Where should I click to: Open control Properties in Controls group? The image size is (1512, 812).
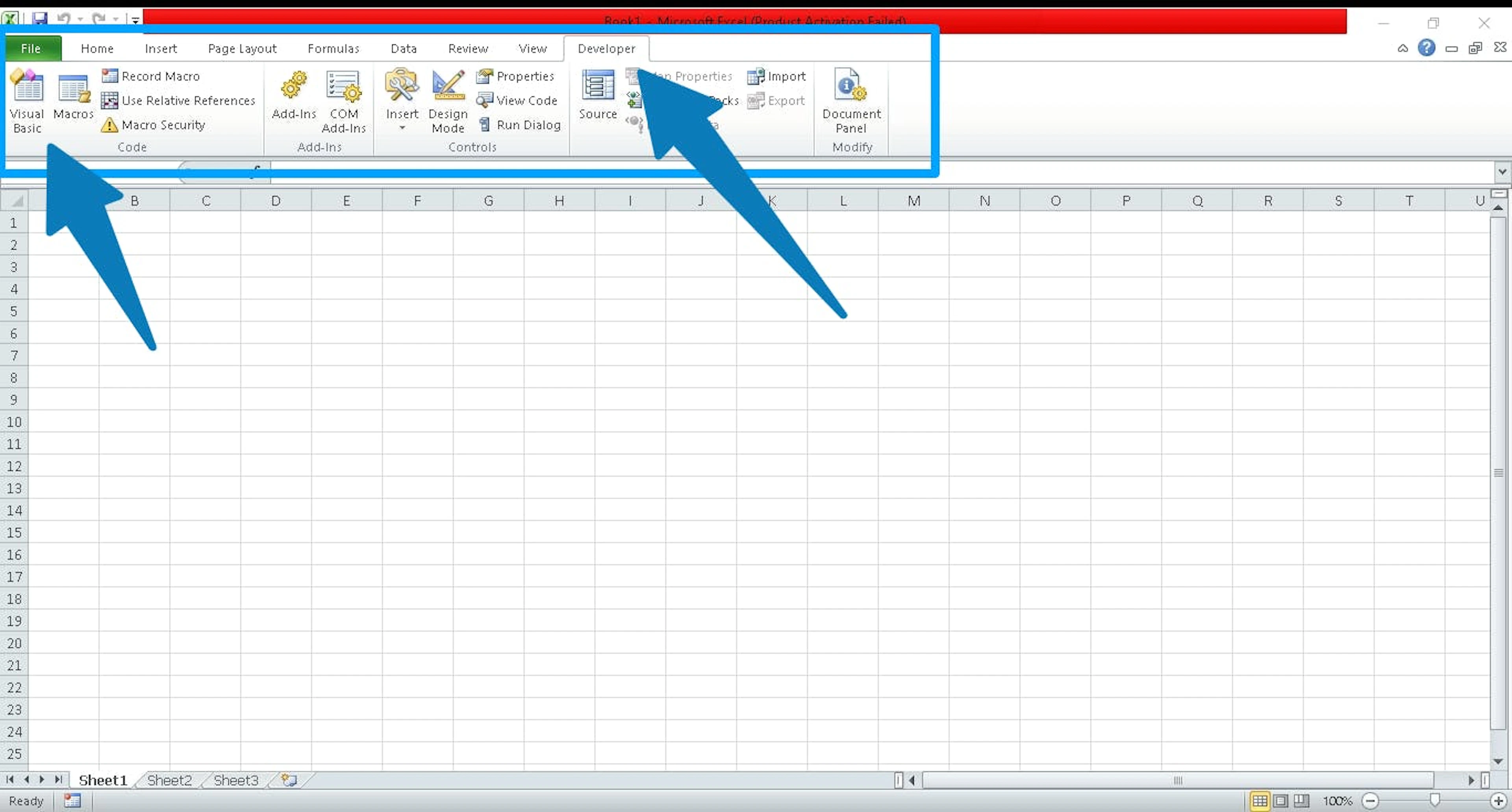[515, 76]
